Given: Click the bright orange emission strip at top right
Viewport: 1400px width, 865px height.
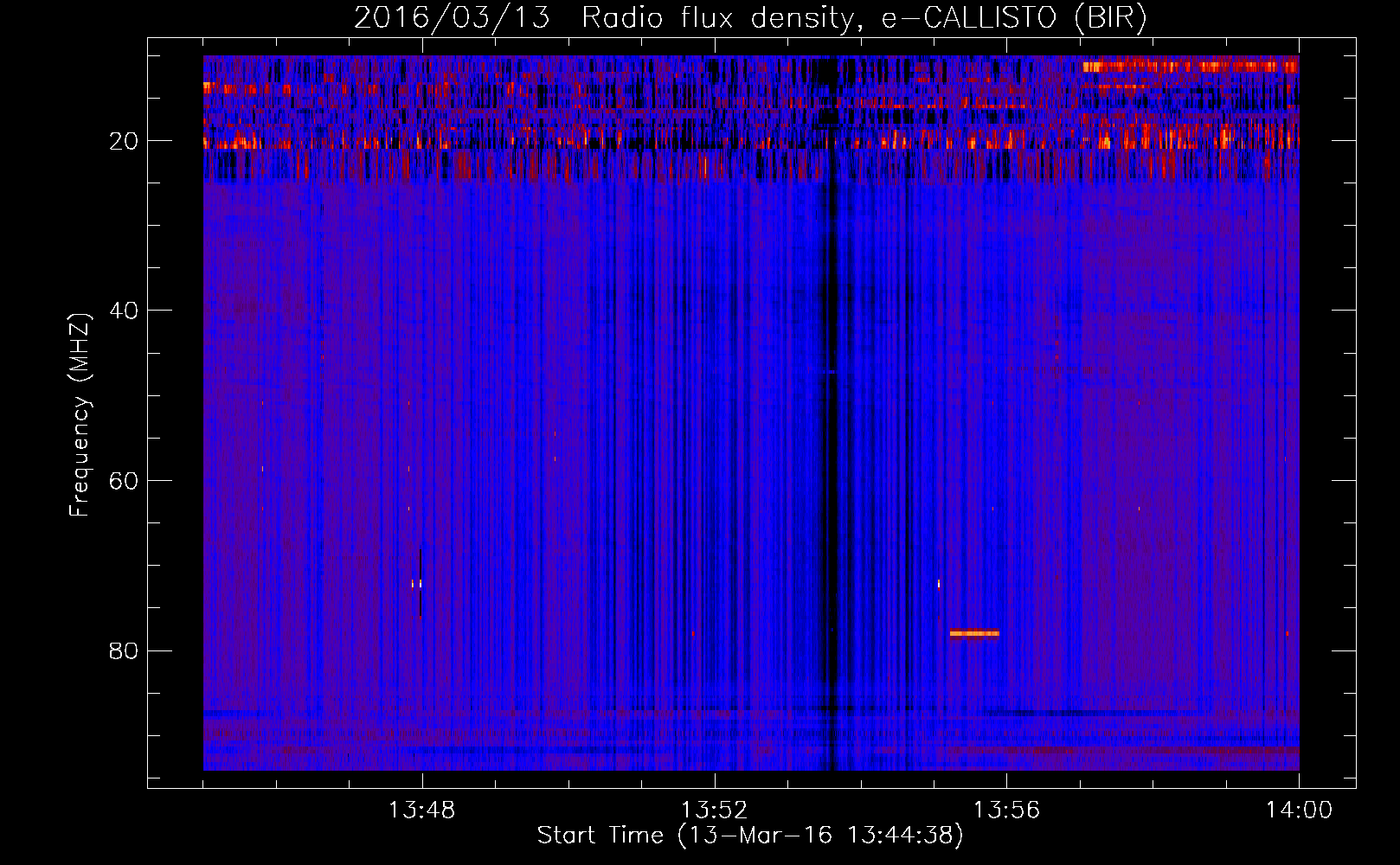Looking at the screenshot, I should click(1190, 66).
